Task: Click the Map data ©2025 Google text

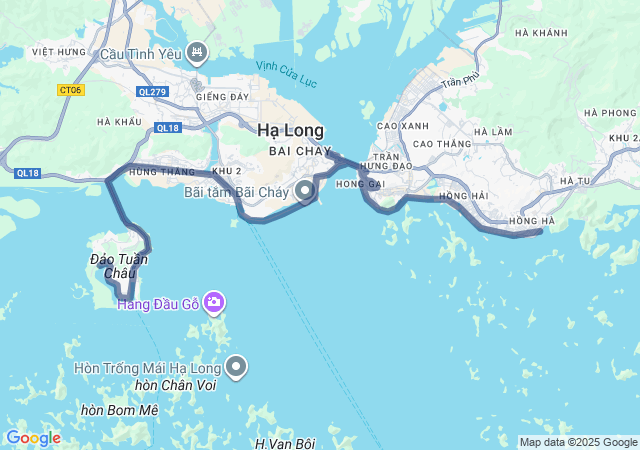Action: pos(578,442)
